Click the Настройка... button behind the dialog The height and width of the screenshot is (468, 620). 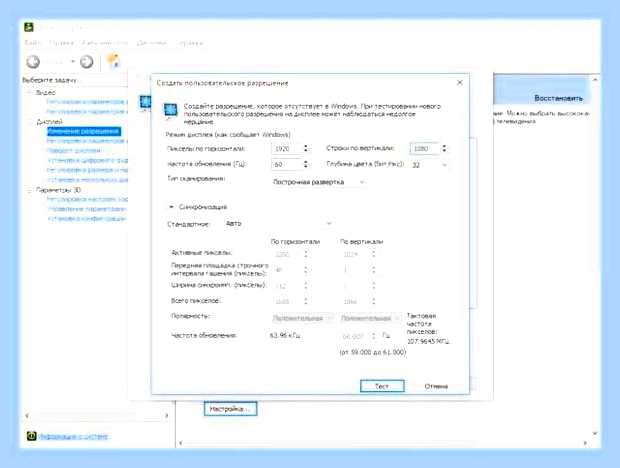(231, 409)
